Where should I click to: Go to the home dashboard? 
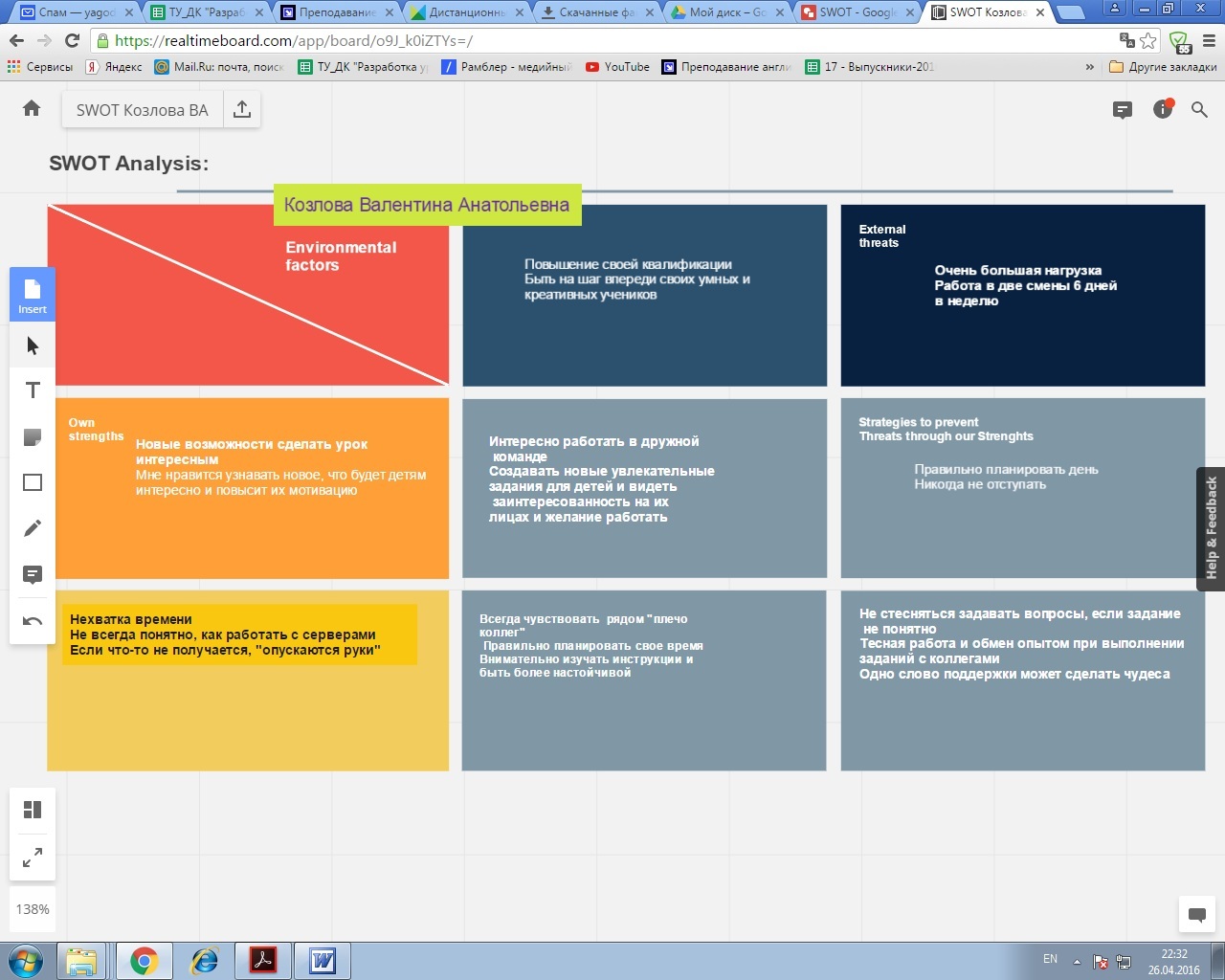point(32,109)
